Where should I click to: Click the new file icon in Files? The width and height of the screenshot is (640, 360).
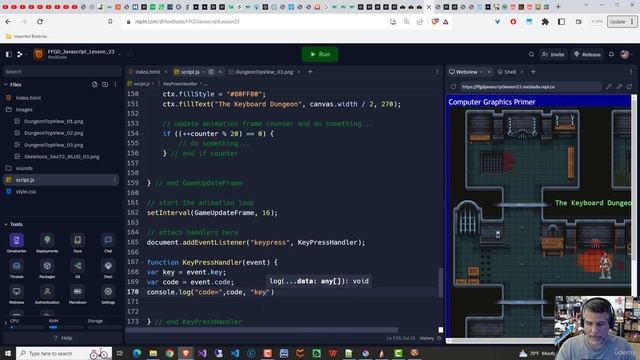(x=95, y=84)
